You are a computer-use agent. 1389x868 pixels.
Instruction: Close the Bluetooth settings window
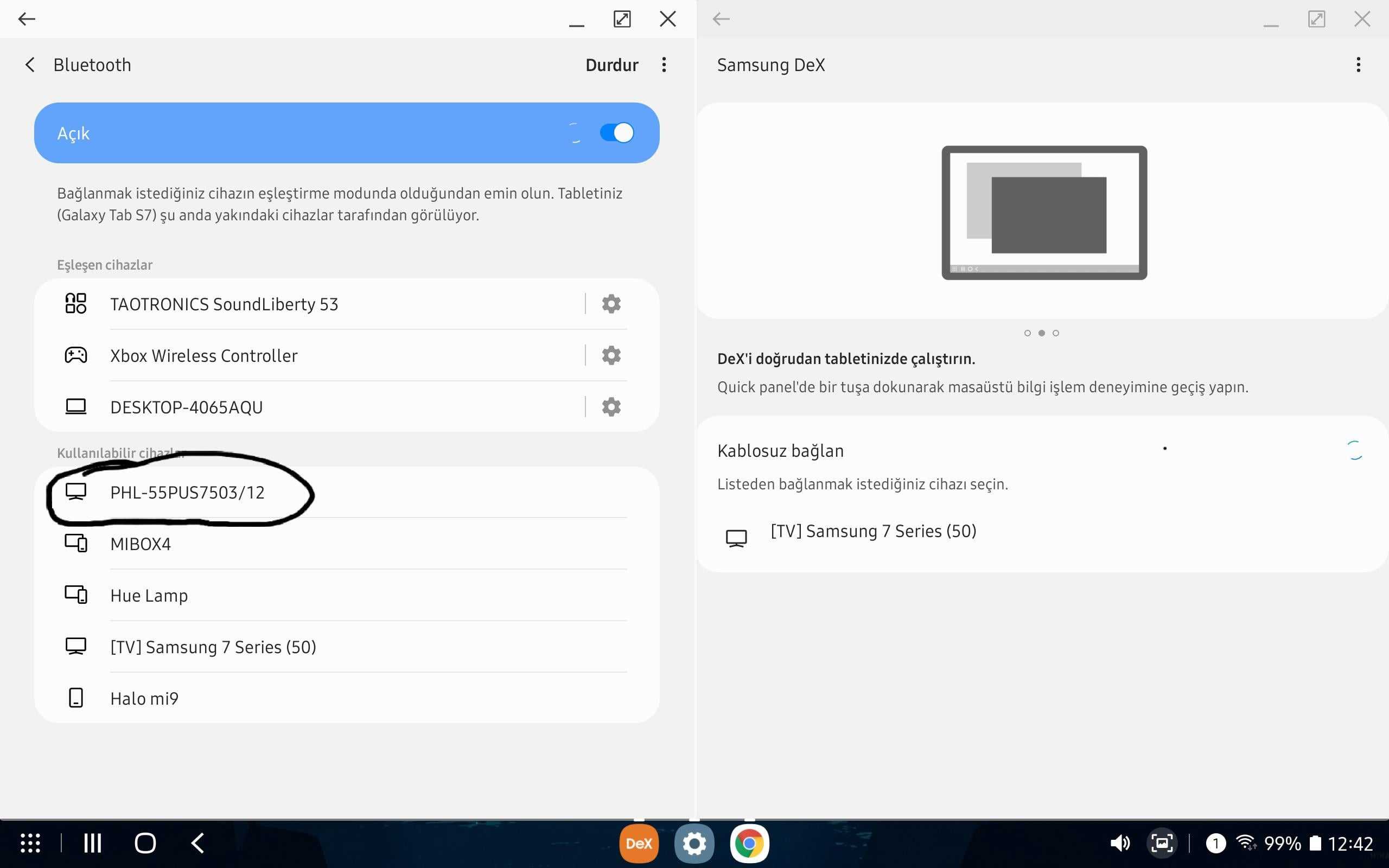pos(667,19)
